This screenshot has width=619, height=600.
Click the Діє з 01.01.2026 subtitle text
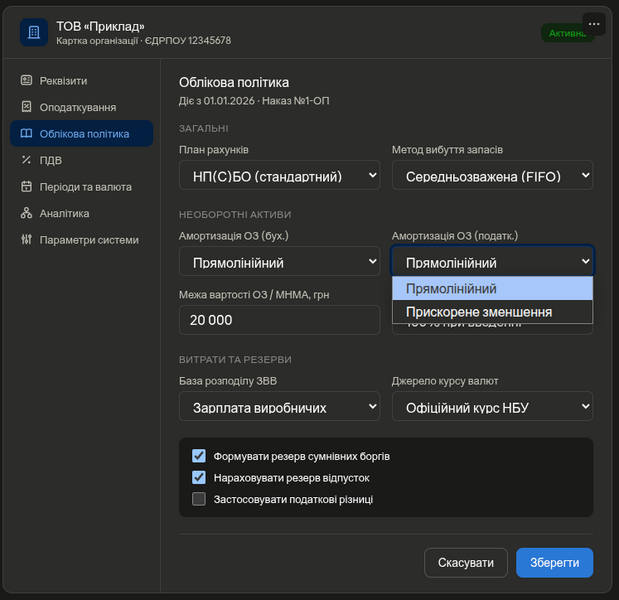(x=217, y=101)
